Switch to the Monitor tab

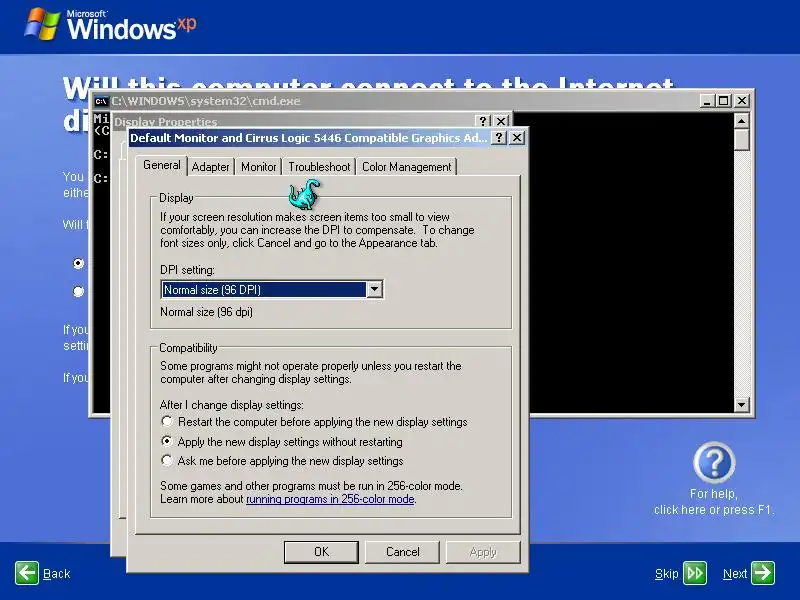tap(258, 167)
